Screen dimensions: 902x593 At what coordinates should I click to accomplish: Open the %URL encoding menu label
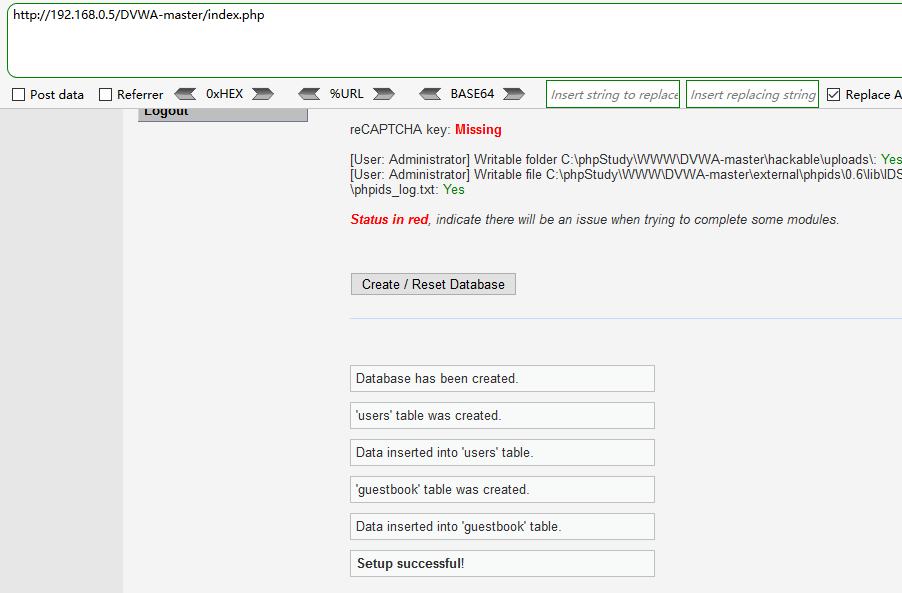[x=346, y=94]
